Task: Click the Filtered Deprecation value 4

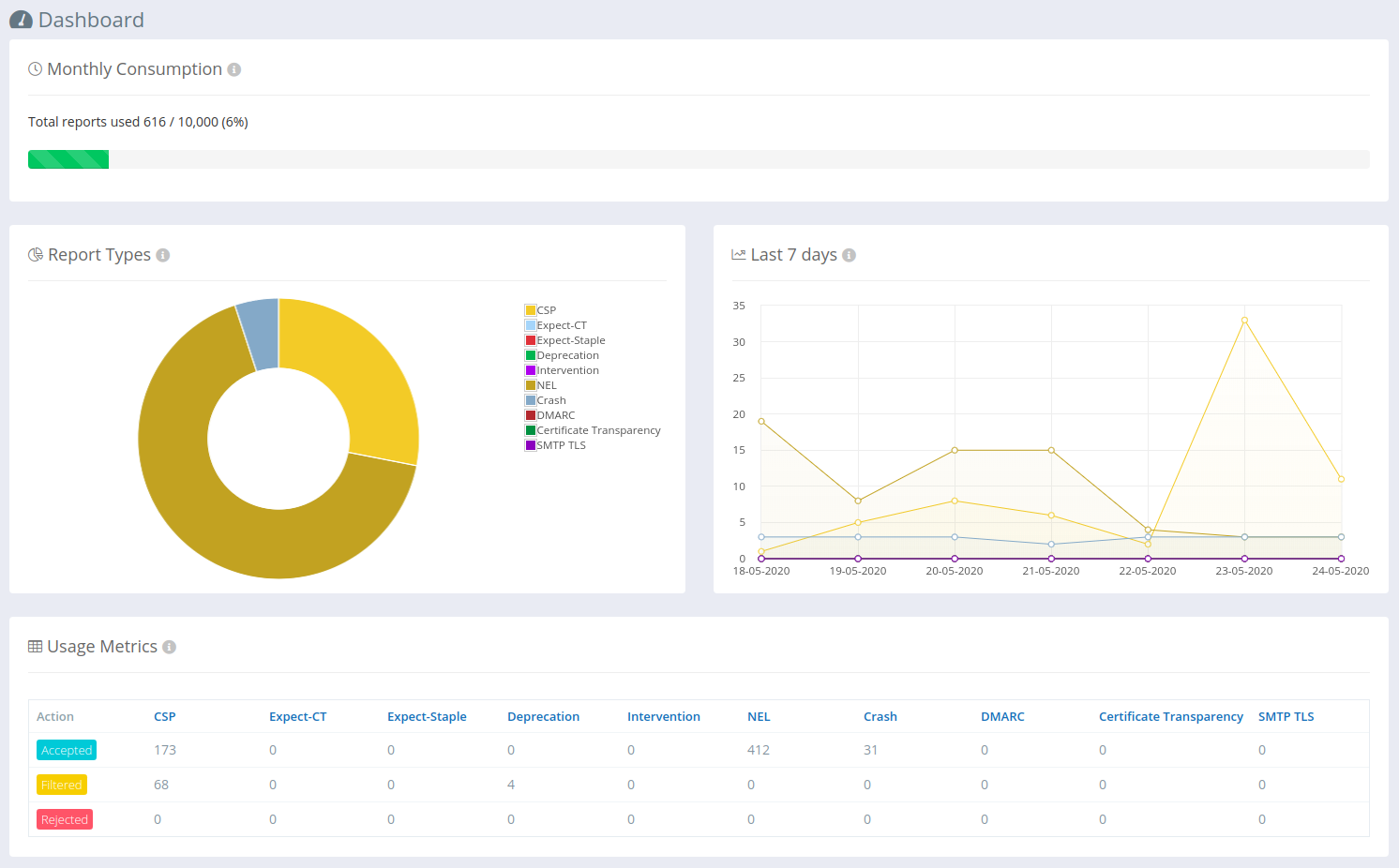Action: 511,785
